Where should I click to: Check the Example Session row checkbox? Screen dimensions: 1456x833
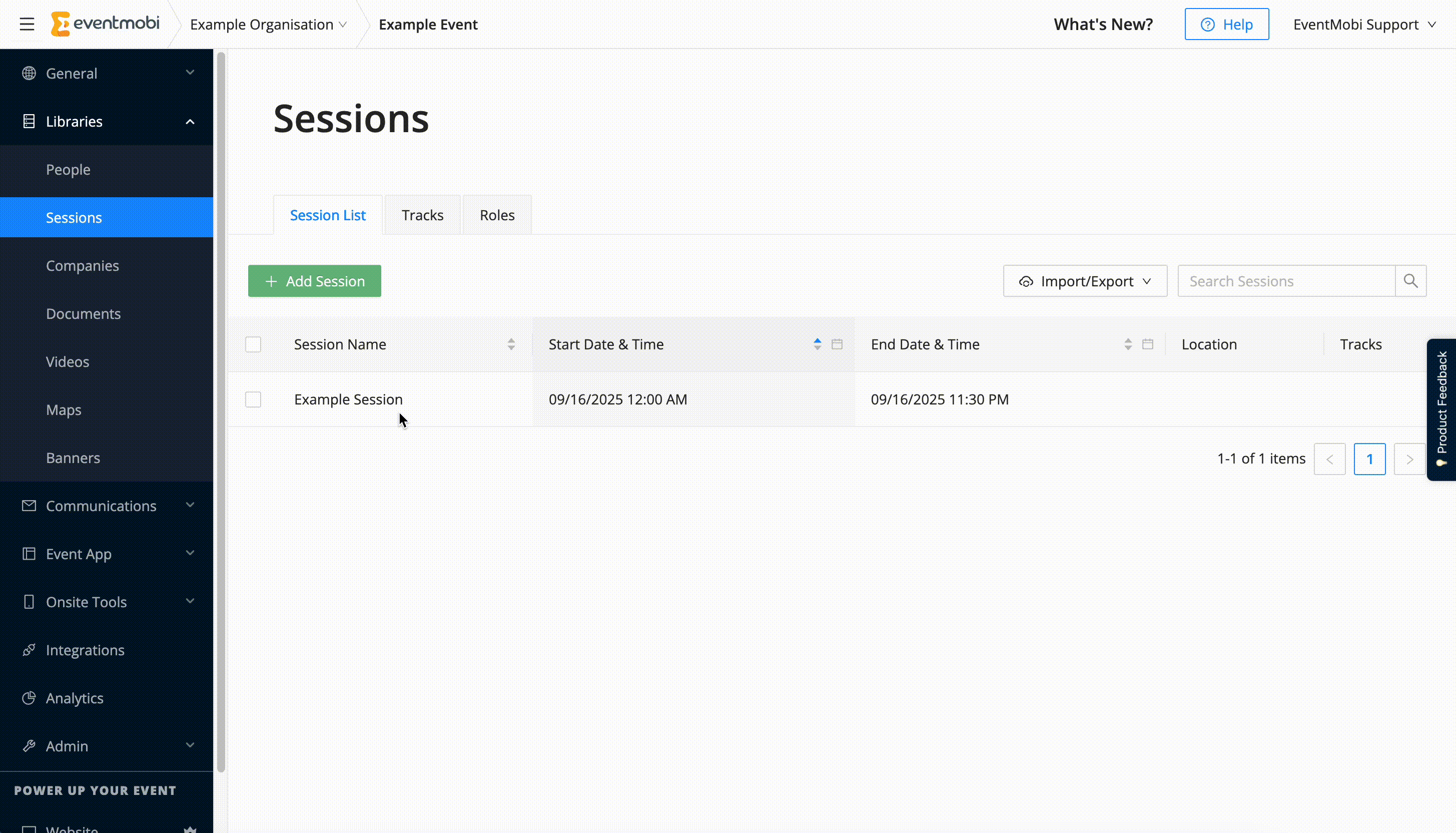(x=253, y=399)
